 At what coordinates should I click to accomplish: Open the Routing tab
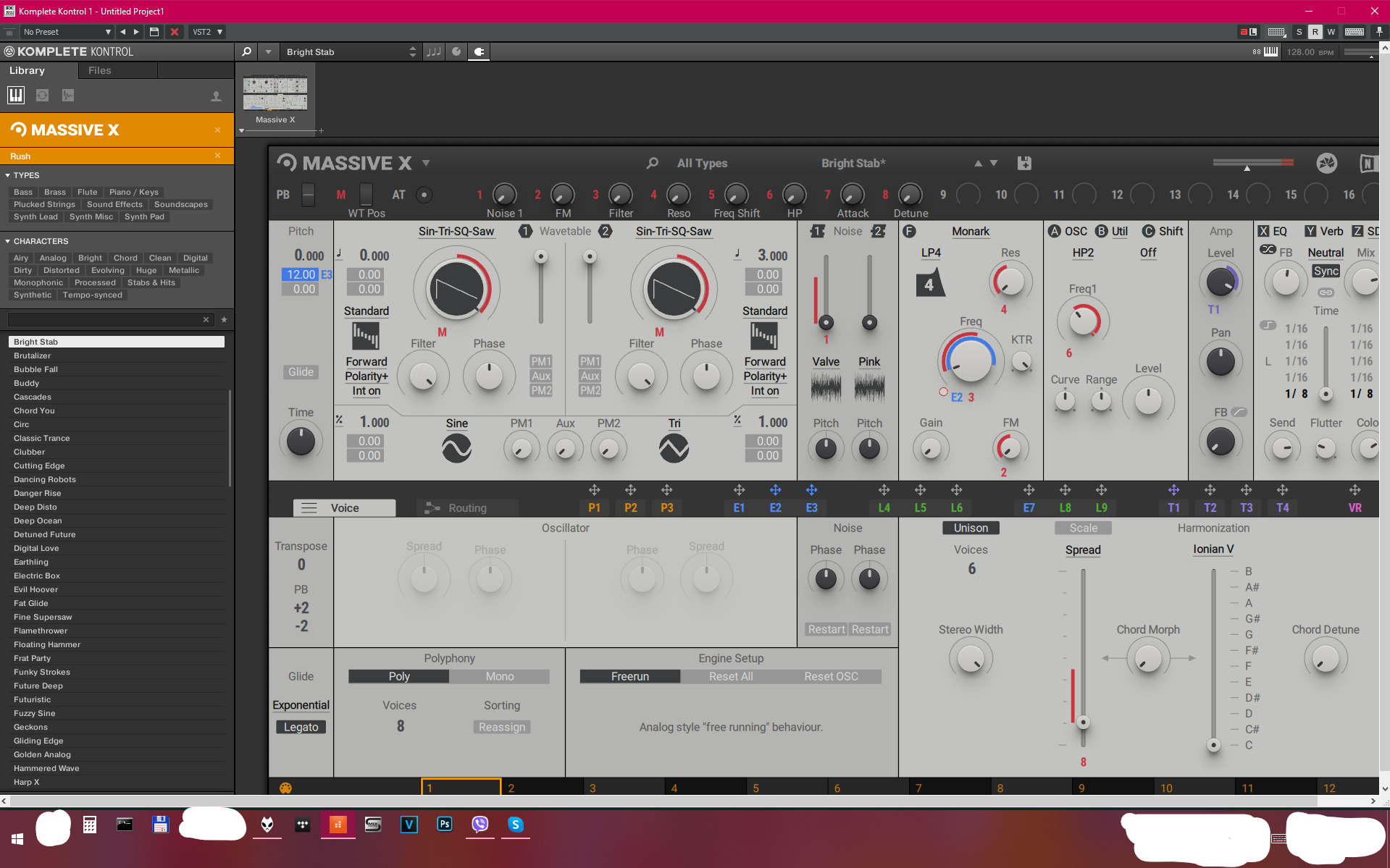pyautogui.click(x=467, y=507)
